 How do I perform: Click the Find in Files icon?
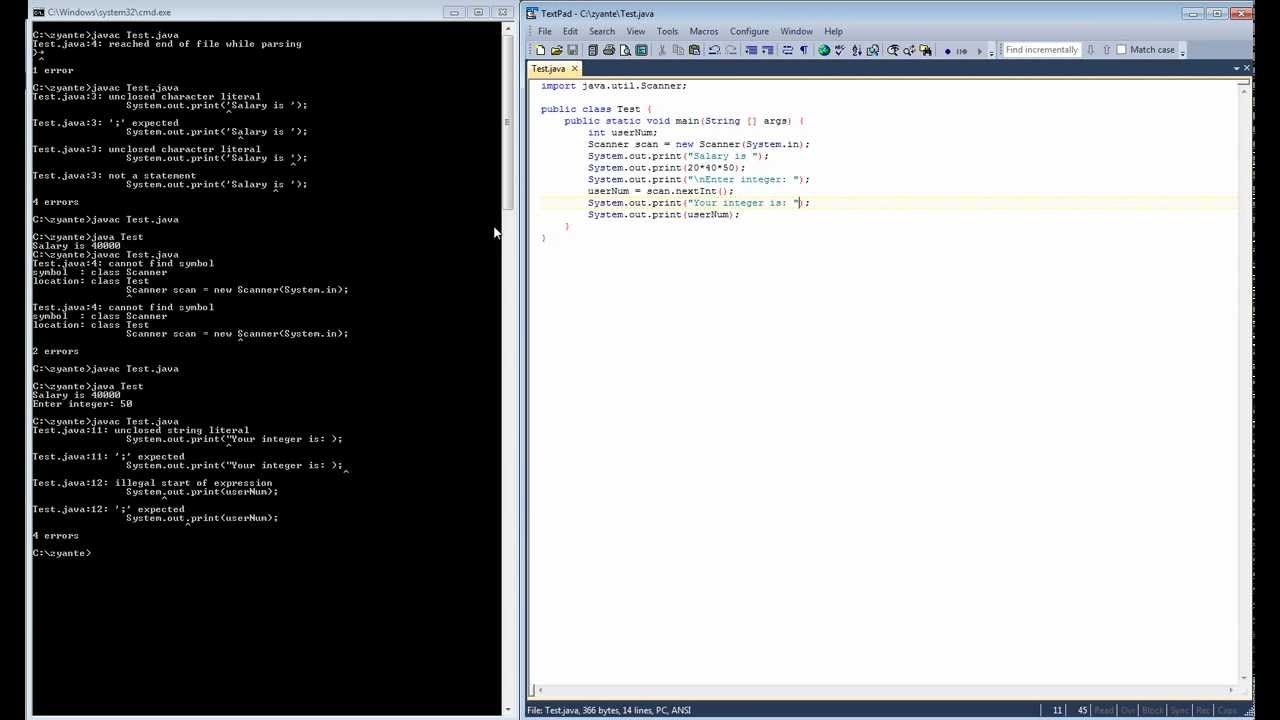926,50
